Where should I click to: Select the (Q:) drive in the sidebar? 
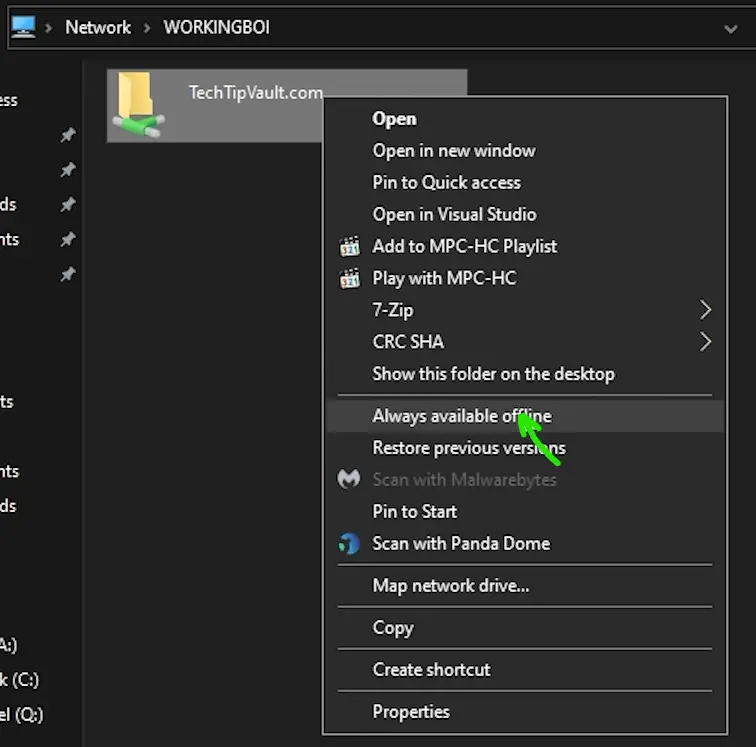21,715
